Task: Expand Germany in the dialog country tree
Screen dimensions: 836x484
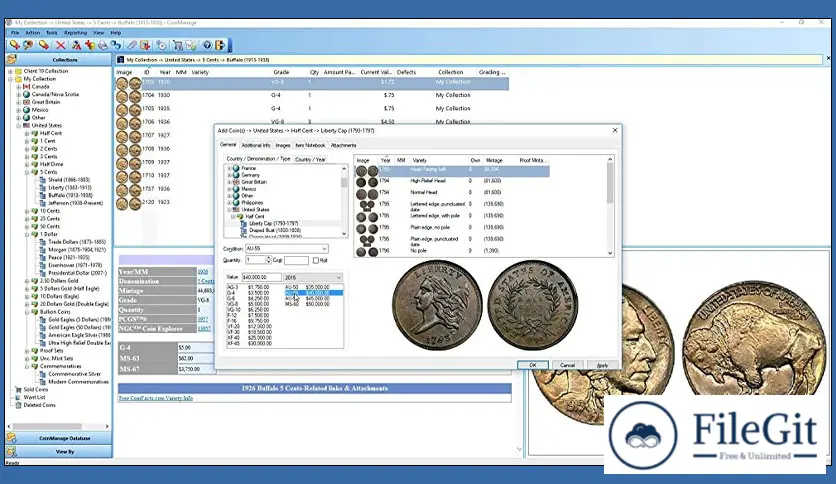Action: (229, 175)
